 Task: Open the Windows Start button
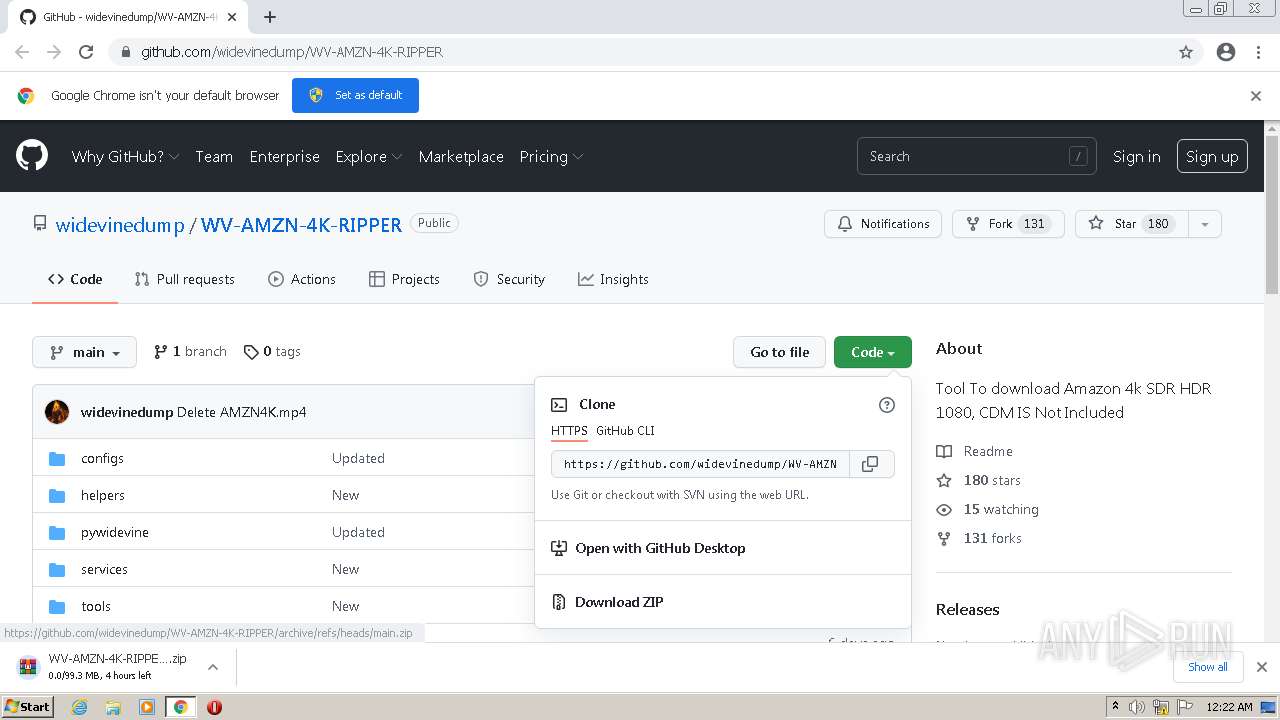tap(28, 707)
